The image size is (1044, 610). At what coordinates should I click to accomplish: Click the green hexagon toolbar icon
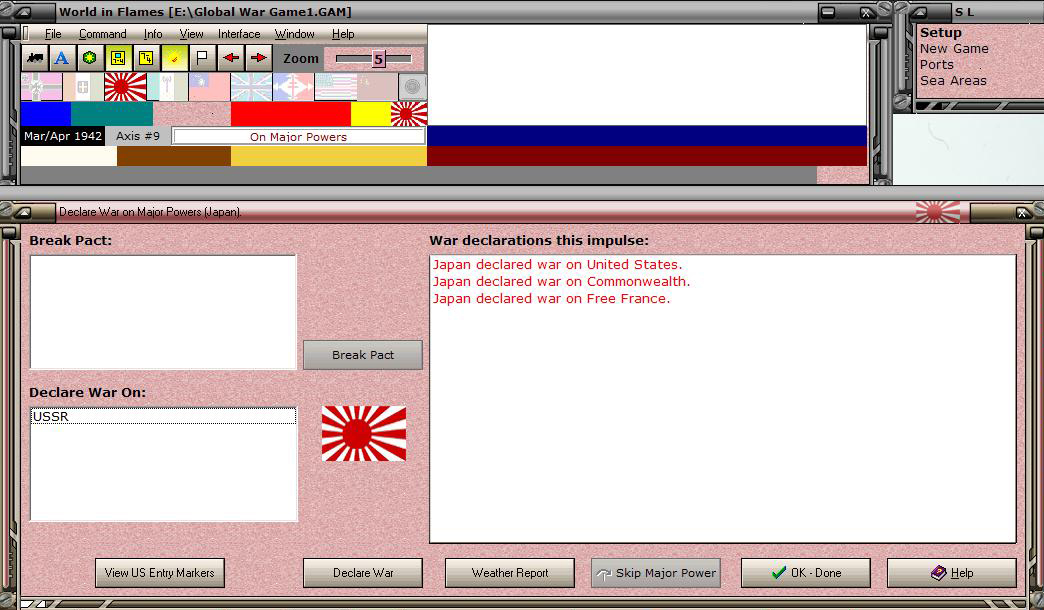coord(90,59)
